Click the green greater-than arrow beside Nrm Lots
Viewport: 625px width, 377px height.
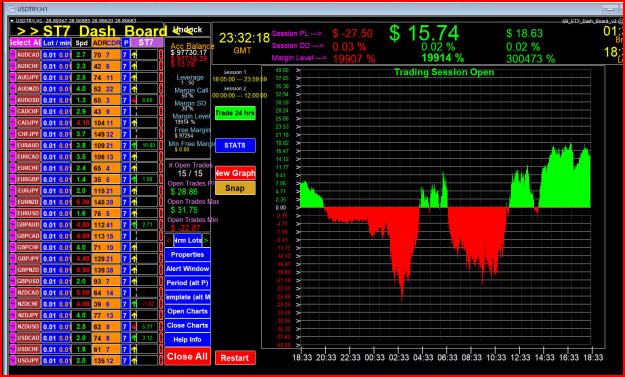coord(206,240)
